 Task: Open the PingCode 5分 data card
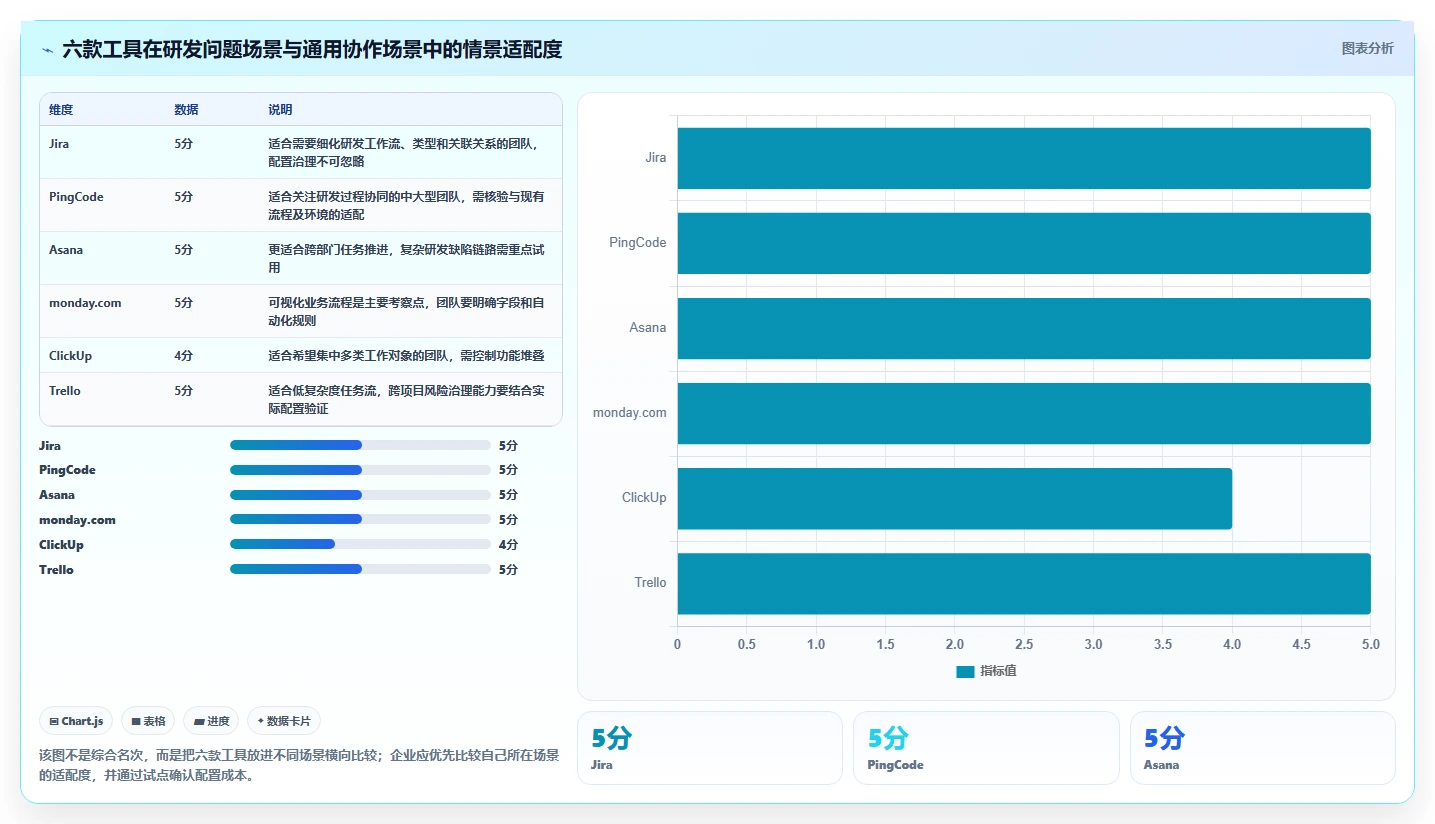(x=986, y=748)
